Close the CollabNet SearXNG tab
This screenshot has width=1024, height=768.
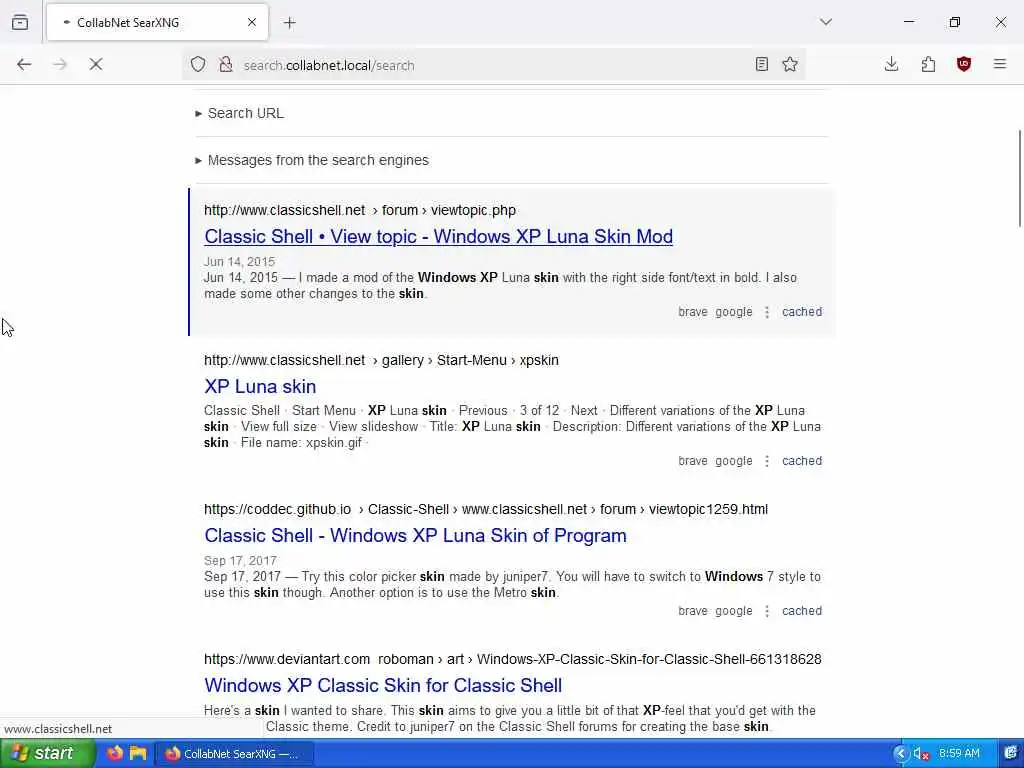click(252, 22)
